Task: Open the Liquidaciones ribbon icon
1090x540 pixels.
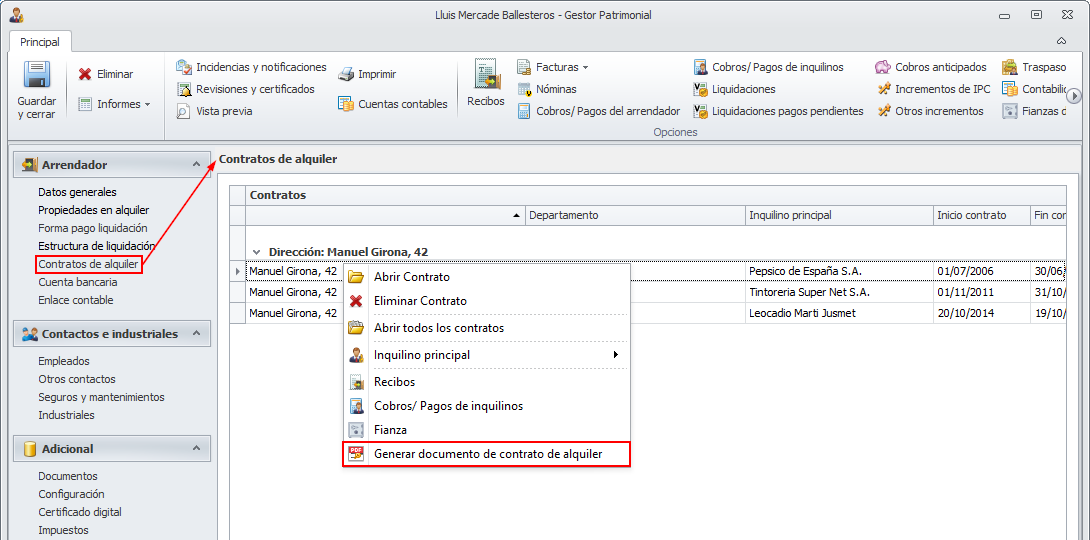Action: (702, 89)
